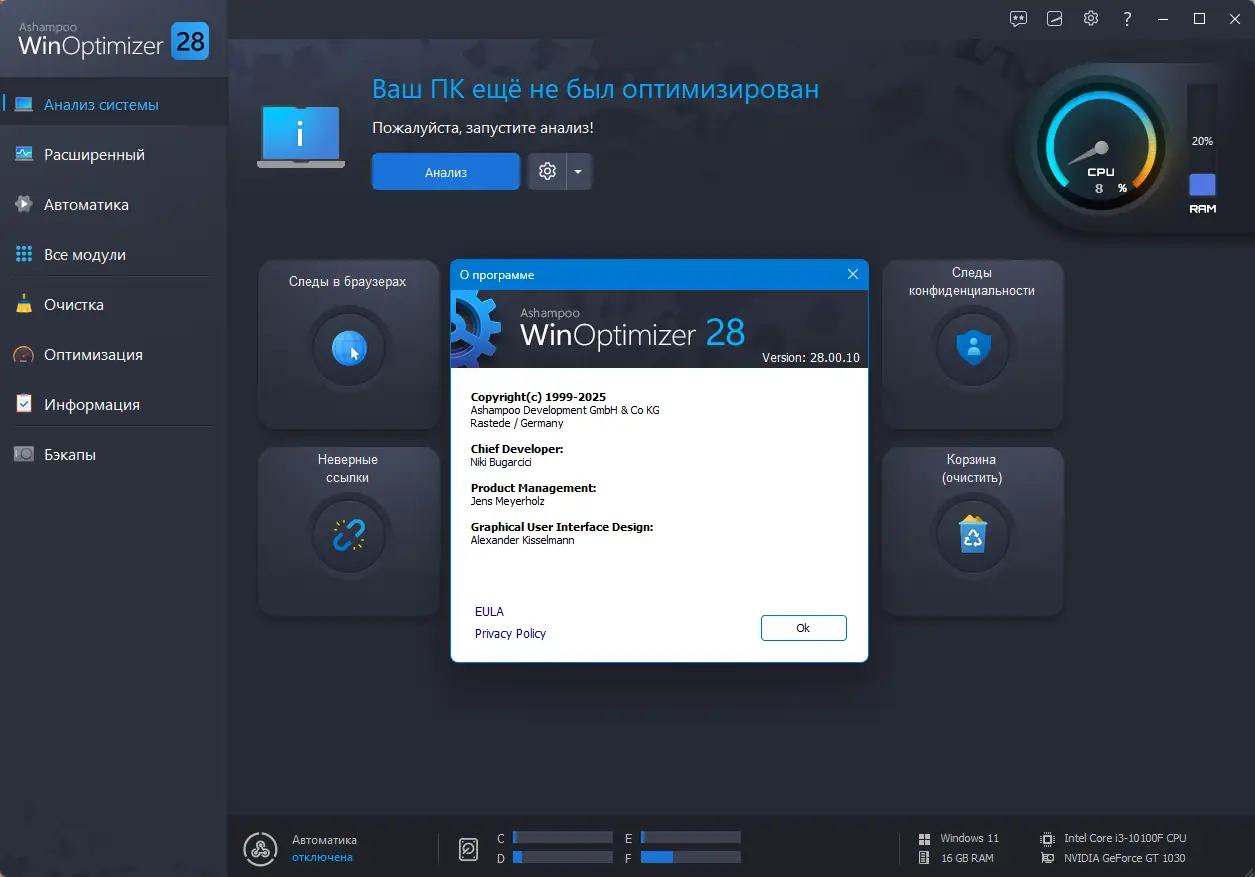Click the hard drive icon in status bar
The width and height of the screenshot is (1255, 877).
(x=468, y=849)
